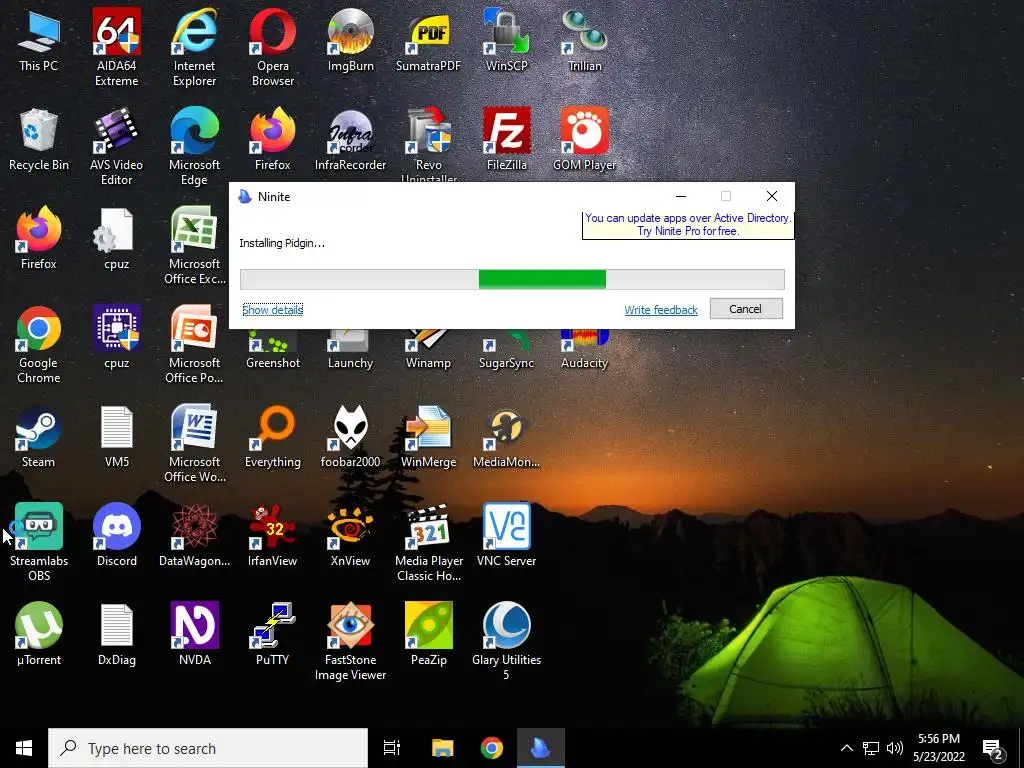
Task: Select the InfraRecorder desktop shortcut
Action: [x=351, y=140]
